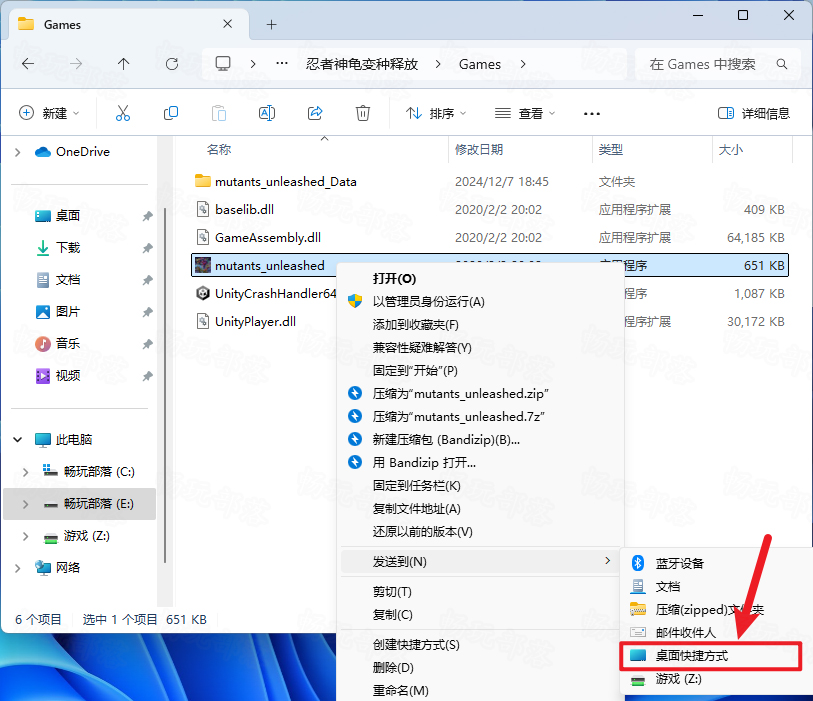Click the Share icon in toolbar
The width and height of the screenshot is (813, 701).
[x=315, y=113]
